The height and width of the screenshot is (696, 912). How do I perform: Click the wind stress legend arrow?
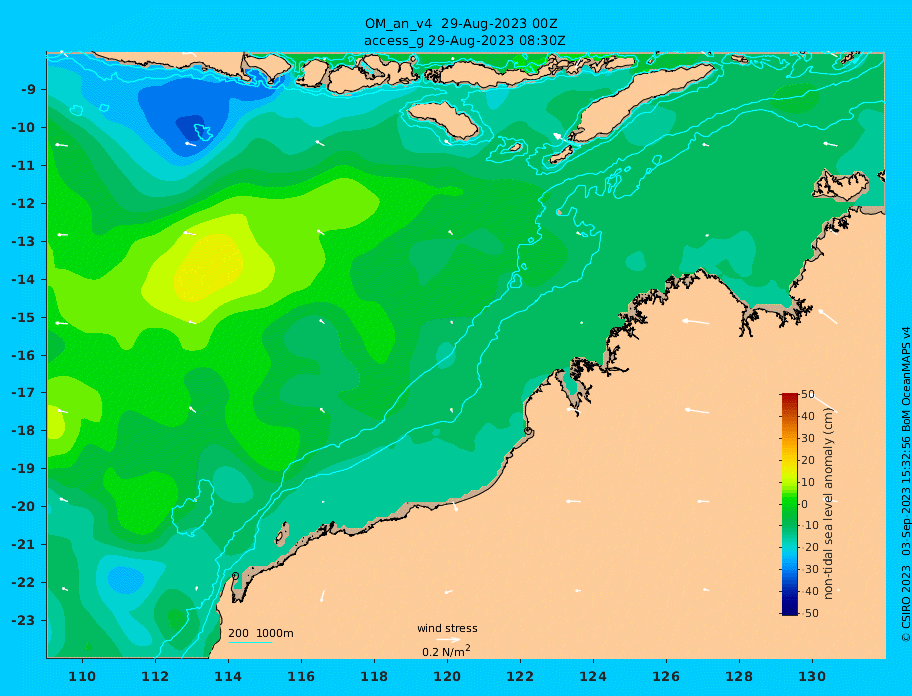pos(448,639)
